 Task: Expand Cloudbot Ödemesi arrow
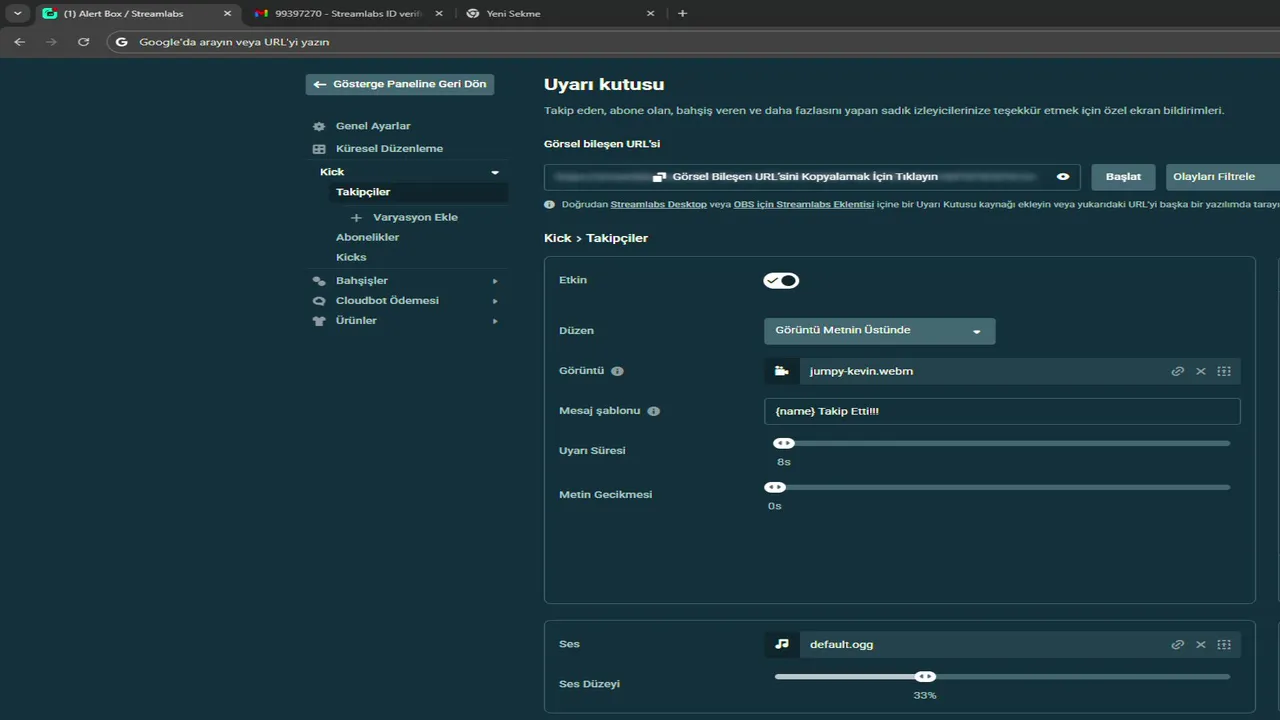click(x=495, y=301)
